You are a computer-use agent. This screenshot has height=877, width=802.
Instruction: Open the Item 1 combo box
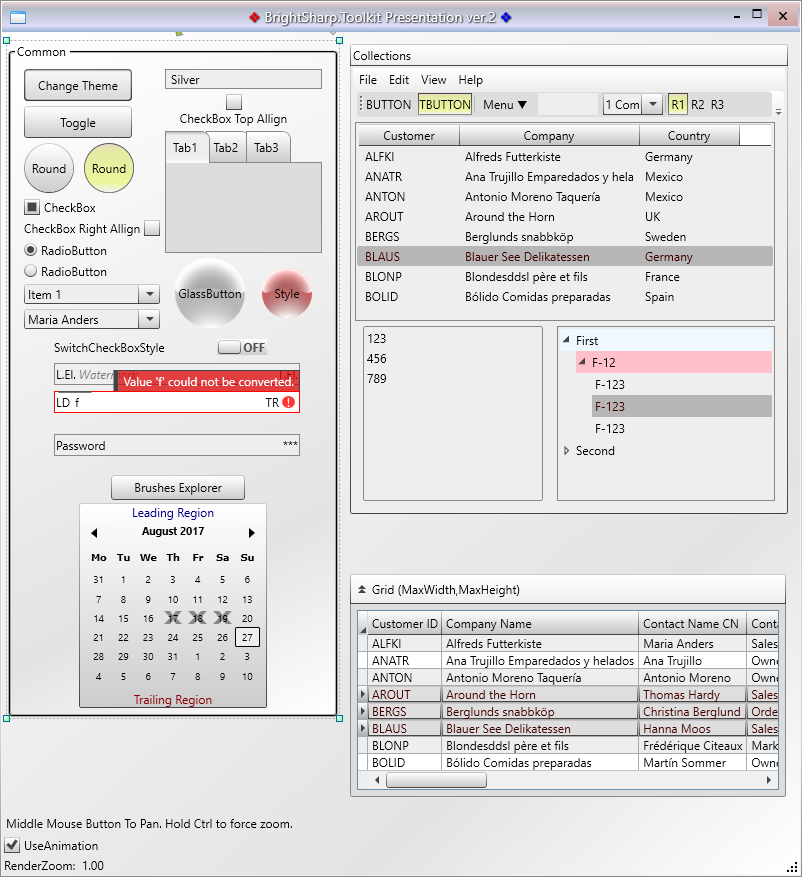coord(149,294)
